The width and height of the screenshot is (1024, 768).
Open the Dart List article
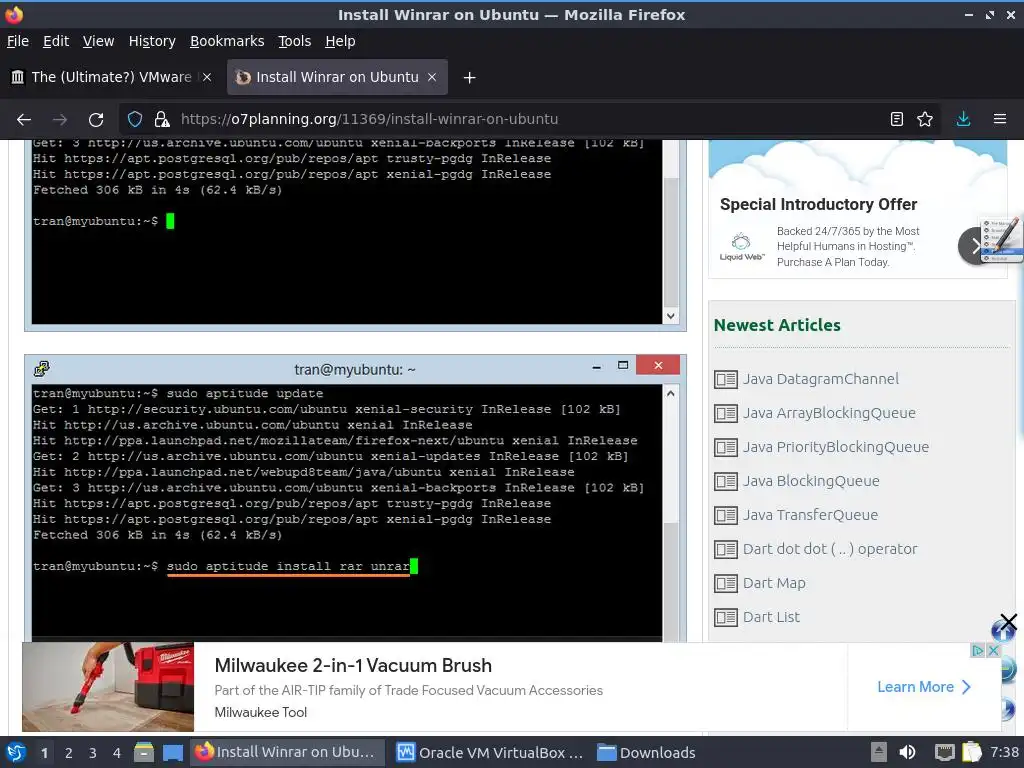click(x=771, y=616)
